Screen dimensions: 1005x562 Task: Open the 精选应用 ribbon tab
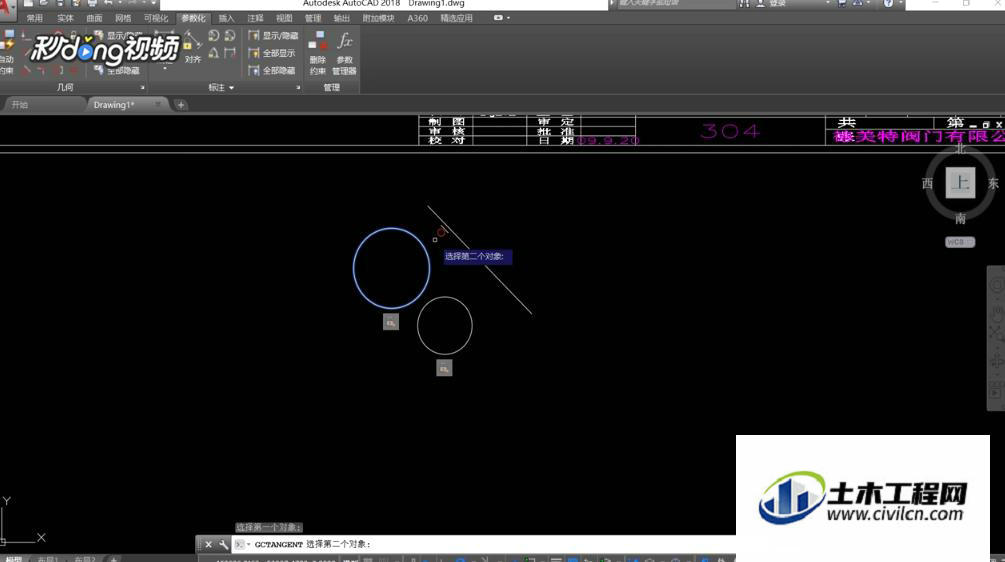click(456, 18)
